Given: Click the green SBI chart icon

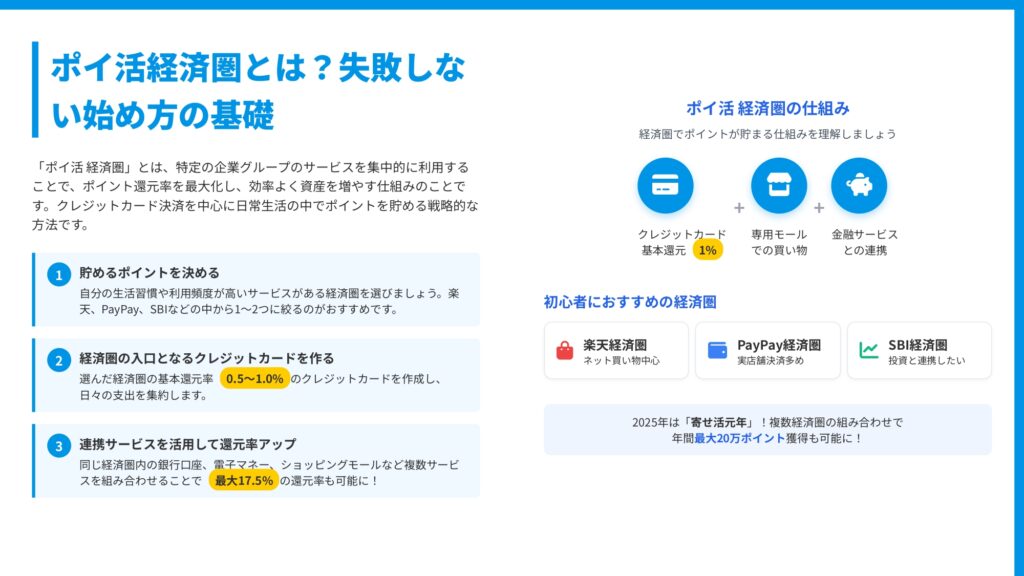Looking at the screenshot, I should [x=869, y=350].
